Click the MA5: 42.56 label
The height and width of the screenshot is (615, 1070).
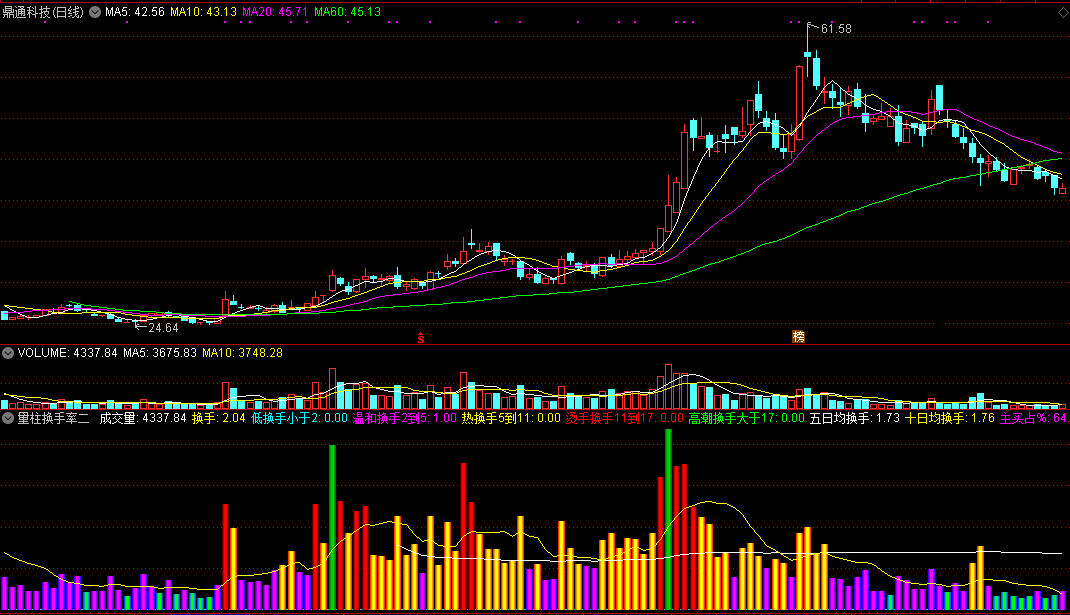(135, 12)
